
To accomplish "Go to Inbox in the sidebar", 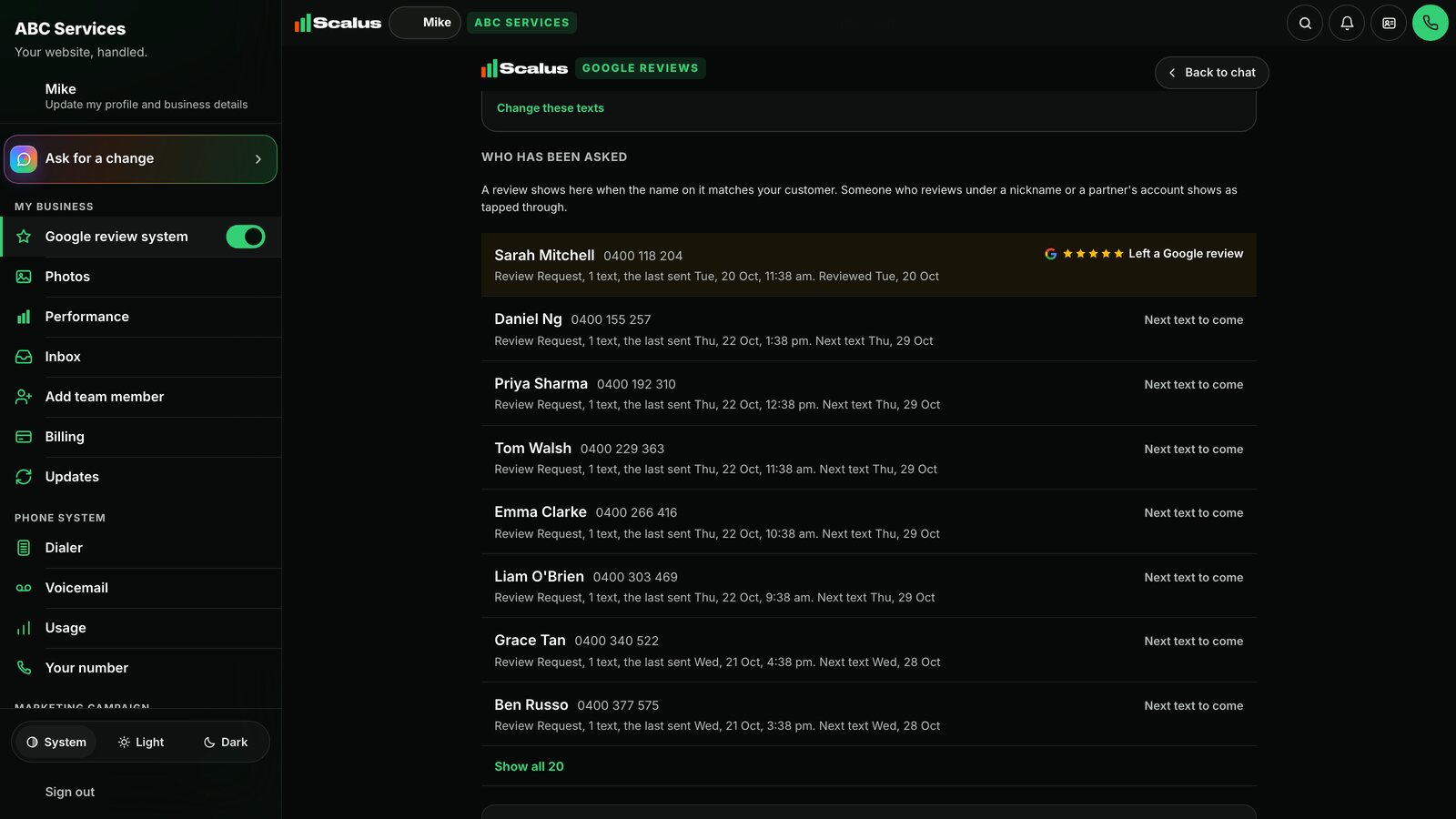I will tap(140, 357).
